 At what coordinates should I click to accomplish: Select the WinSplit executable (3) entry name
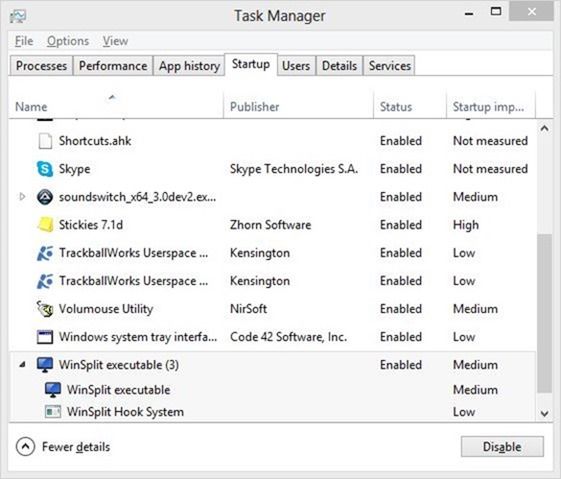click(x=119, y=365)
